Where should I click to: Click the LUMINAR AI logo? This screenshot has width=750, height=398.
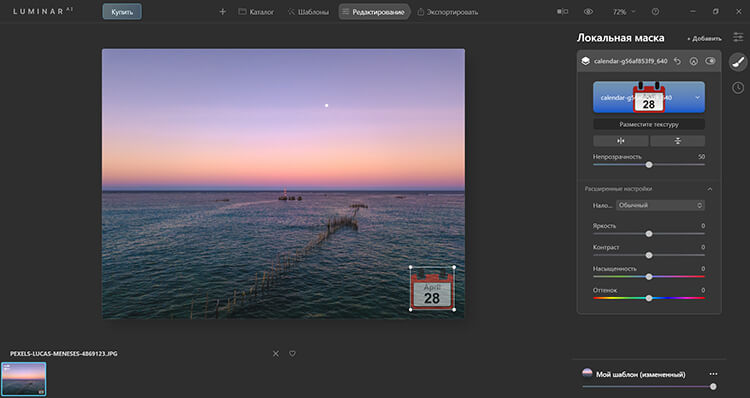tap(43, 11)
